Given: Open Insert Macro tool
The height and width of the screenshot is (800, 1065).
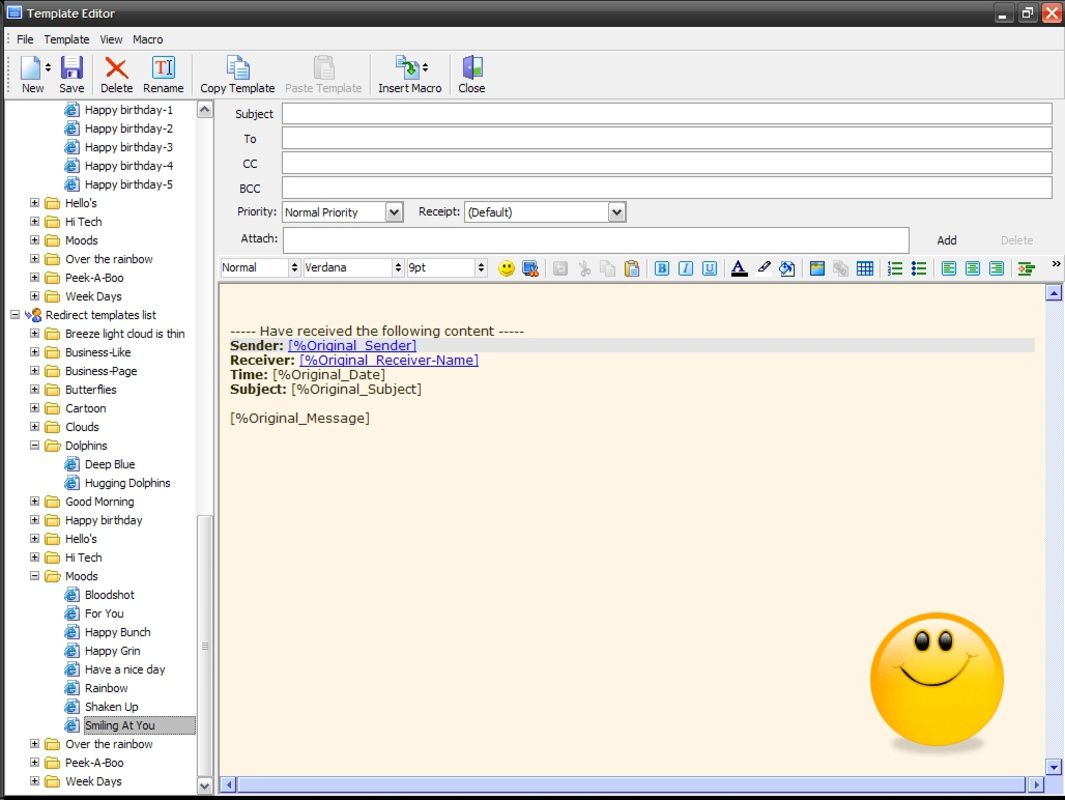Looking at the screenshot, I should 408,68.
